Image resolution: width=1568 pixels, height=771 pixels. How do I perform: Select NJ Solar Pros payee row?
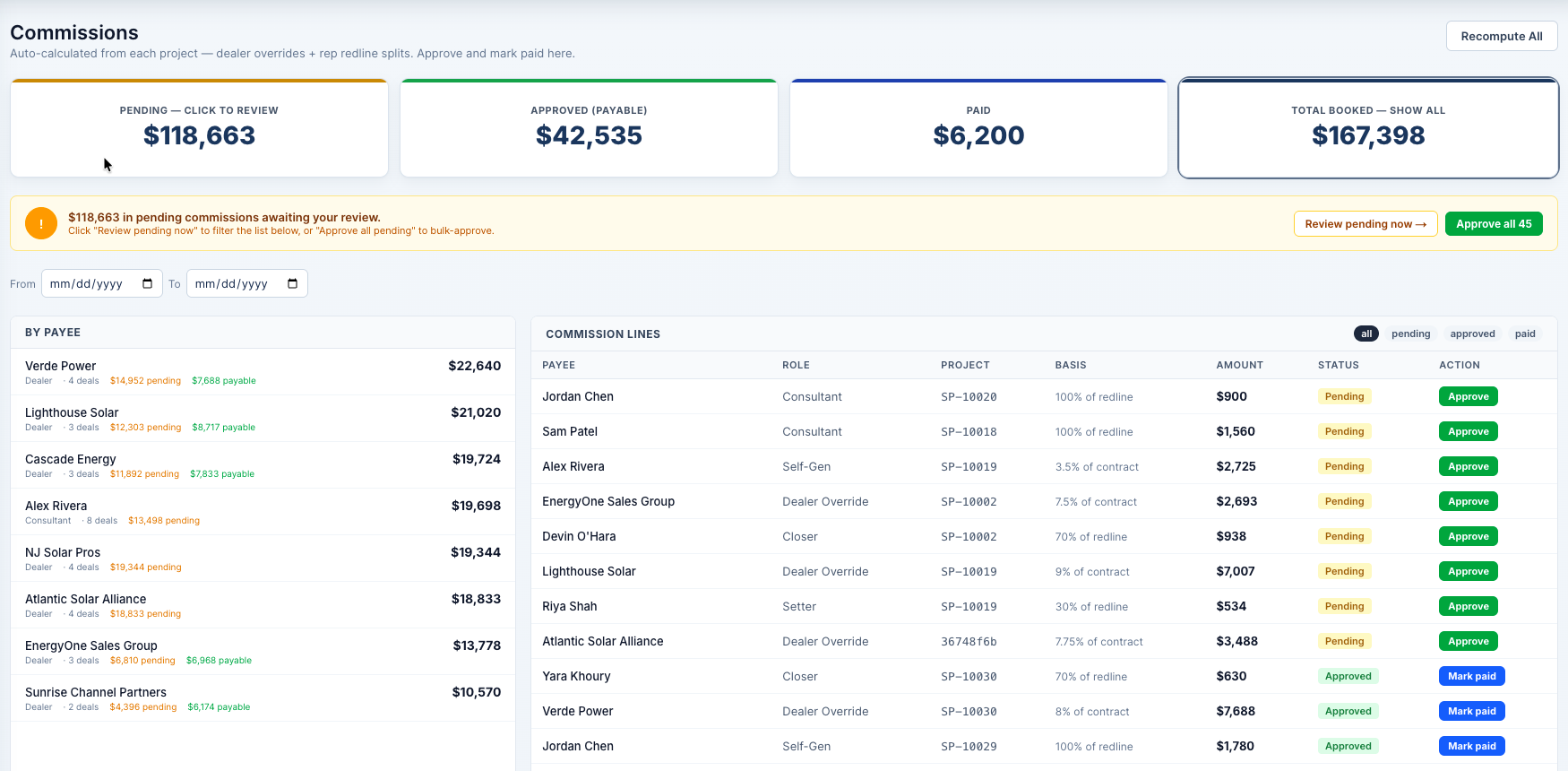263,559
